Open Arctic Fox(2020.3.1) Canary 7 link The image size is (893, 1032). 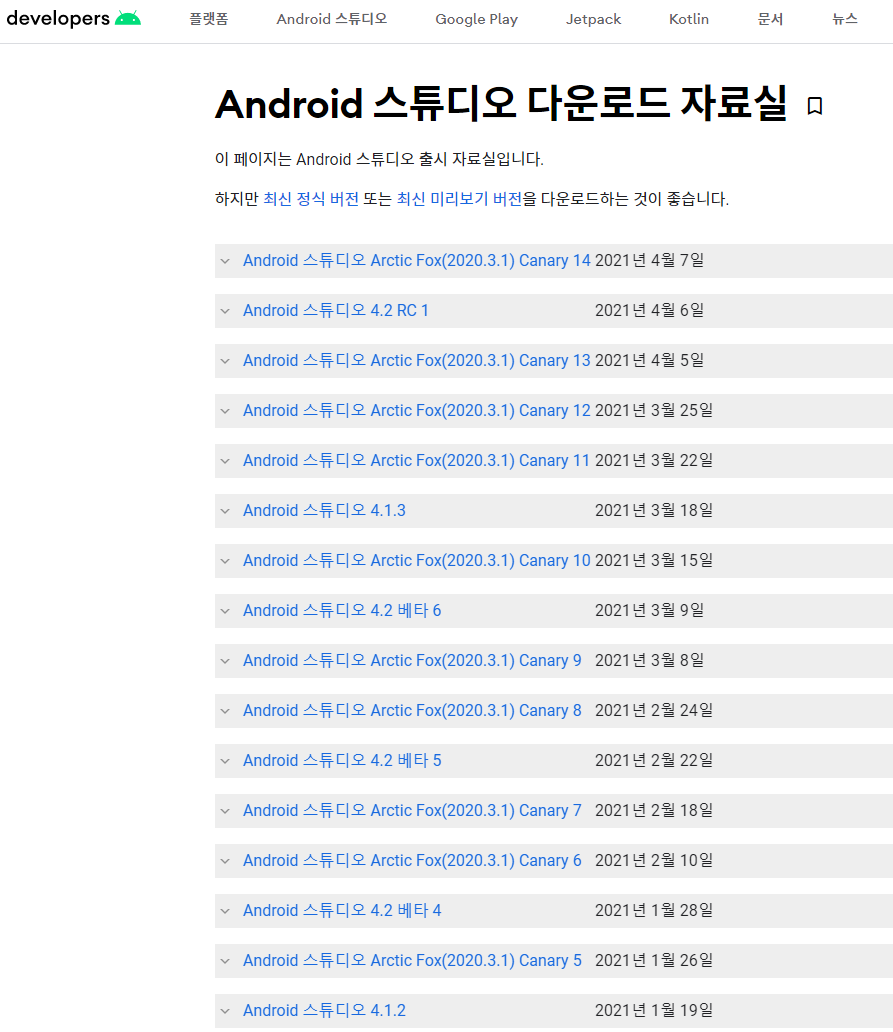pos(412,811)
